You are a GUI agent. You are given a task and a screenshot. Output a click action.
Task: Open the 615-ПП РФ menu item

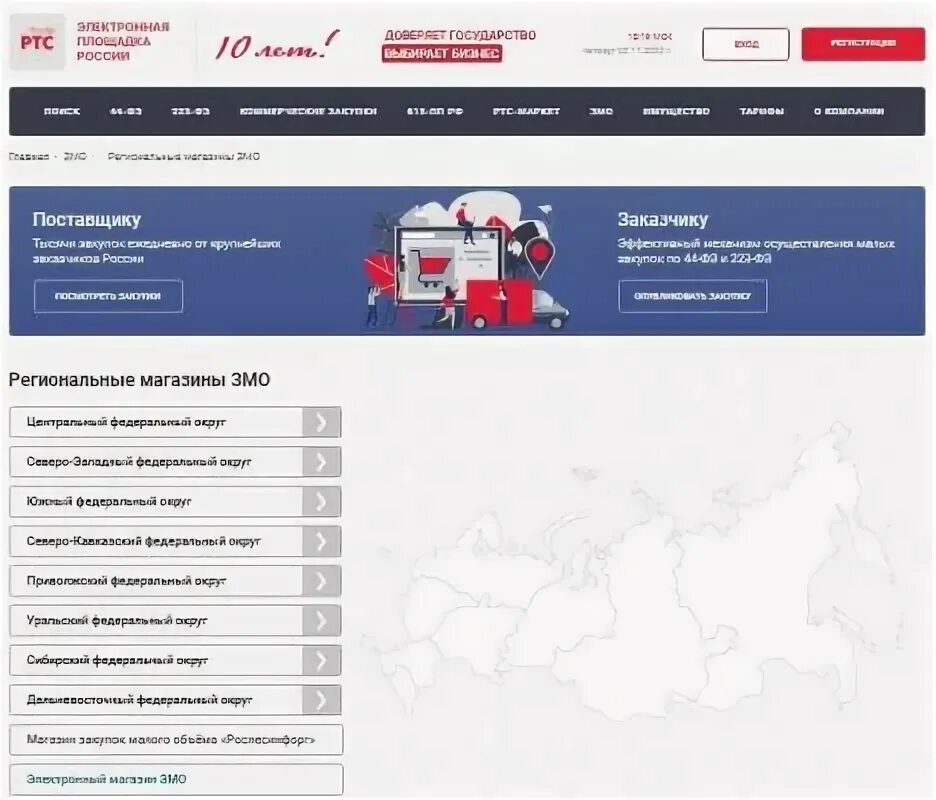(x=435, y=111)
